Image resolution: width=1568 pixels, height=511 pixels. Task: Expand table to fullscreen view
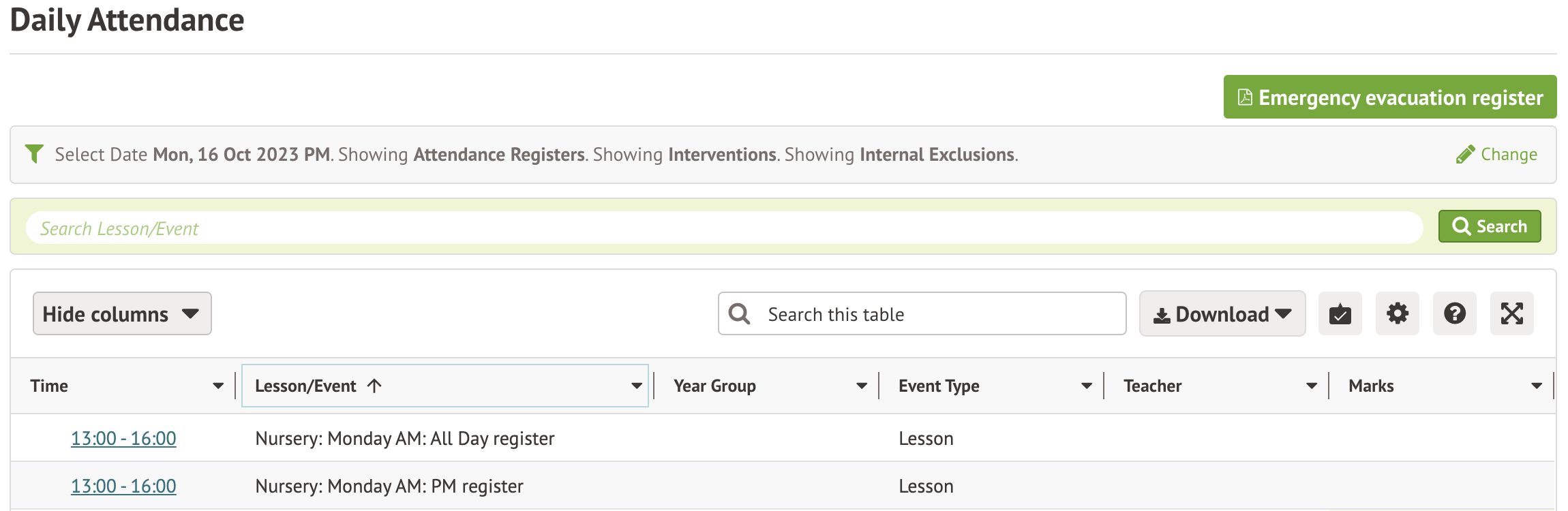(1511, 314)
